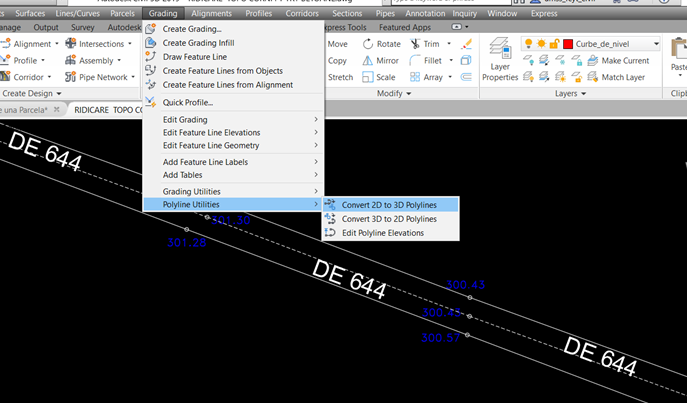This screenshot has height=403, width=687.
Task: Click the Create Feature Lines from Alignment icon
Action: click(x=151, y=84)
